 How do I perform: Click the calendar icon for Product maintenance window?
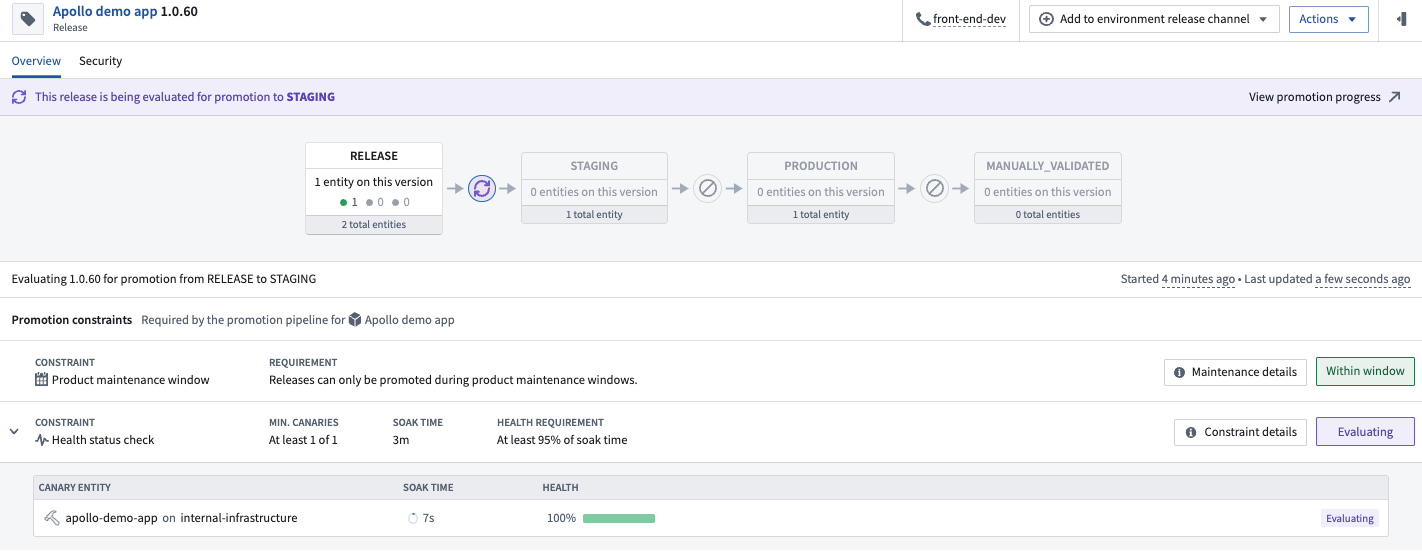pos(41,380)
